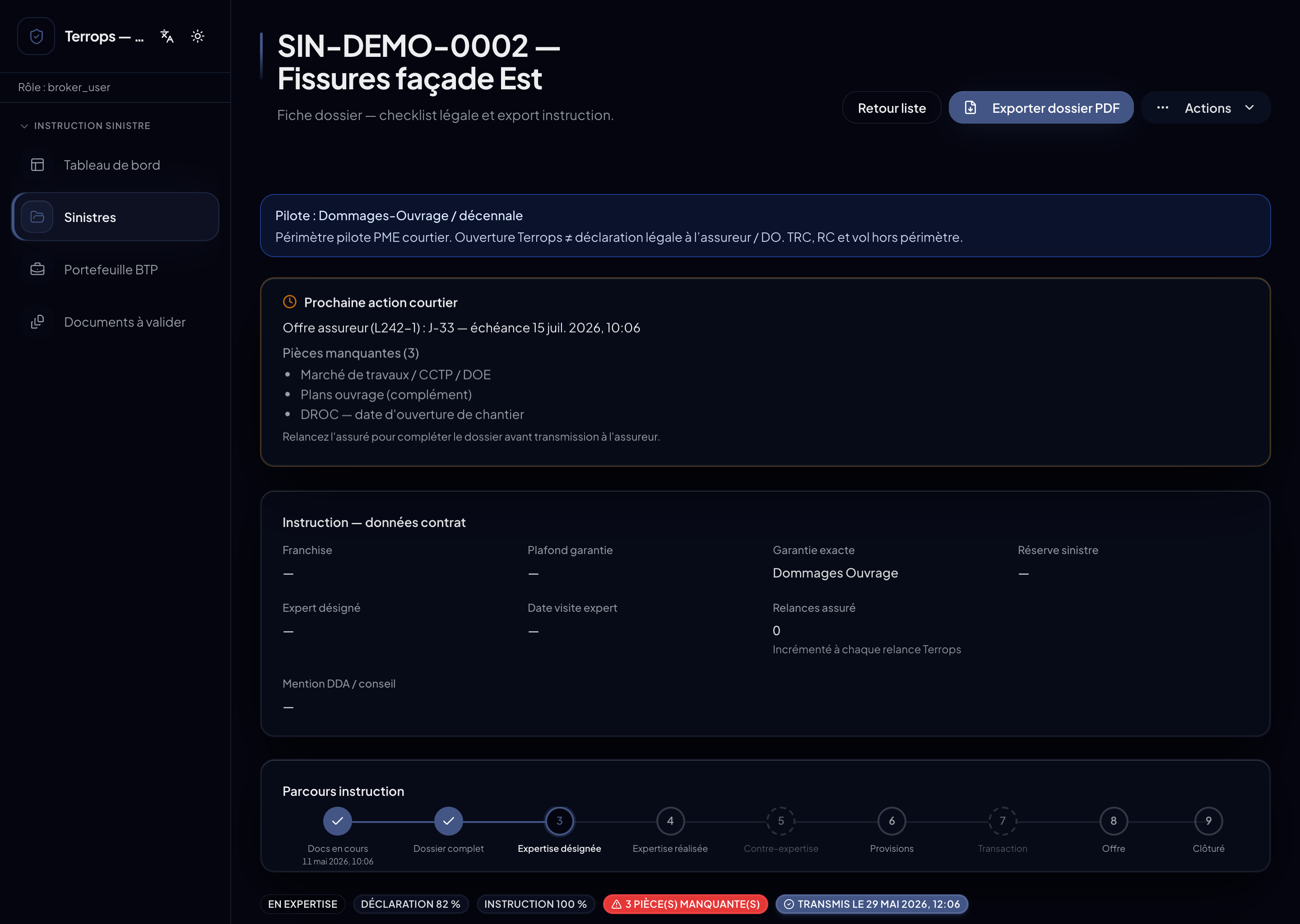Click the Portefeuille BTP briefcase icon
1300x924 pixels.
(37, 270)
